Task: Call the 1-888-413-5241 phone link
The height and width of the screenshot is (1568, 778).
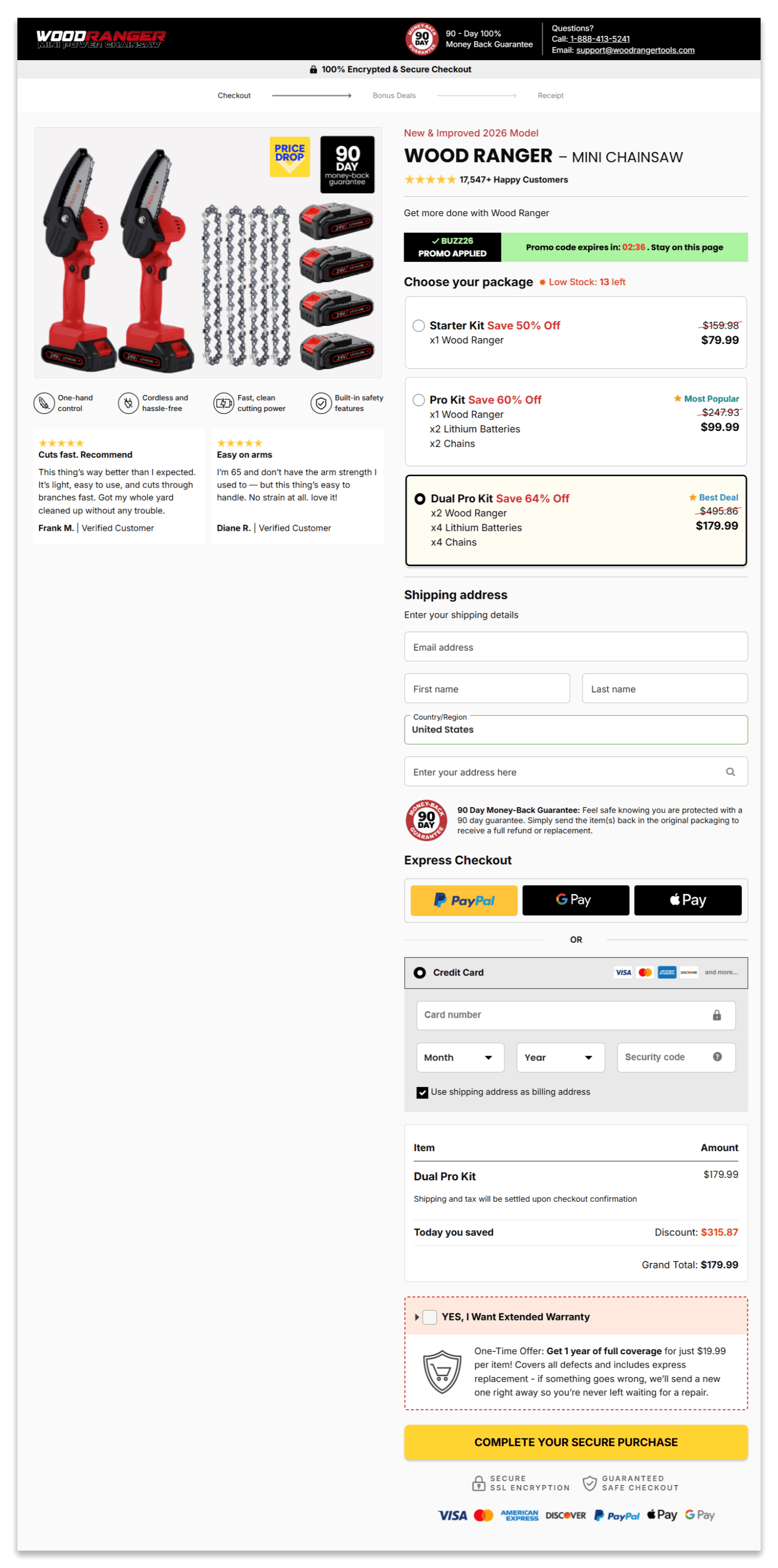Action: tap(599, 39)
